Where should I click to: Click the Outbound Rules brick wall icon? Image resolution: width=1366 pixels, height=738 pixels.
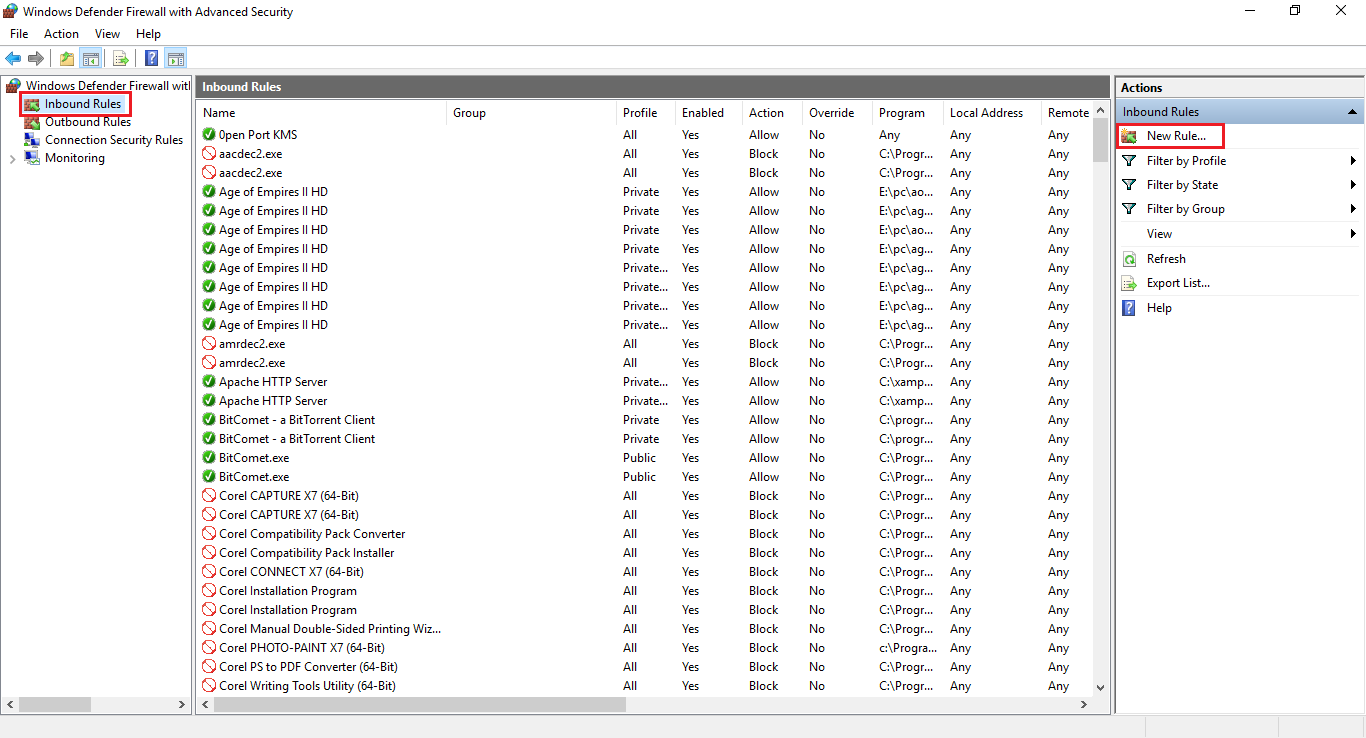pos(33,122)
